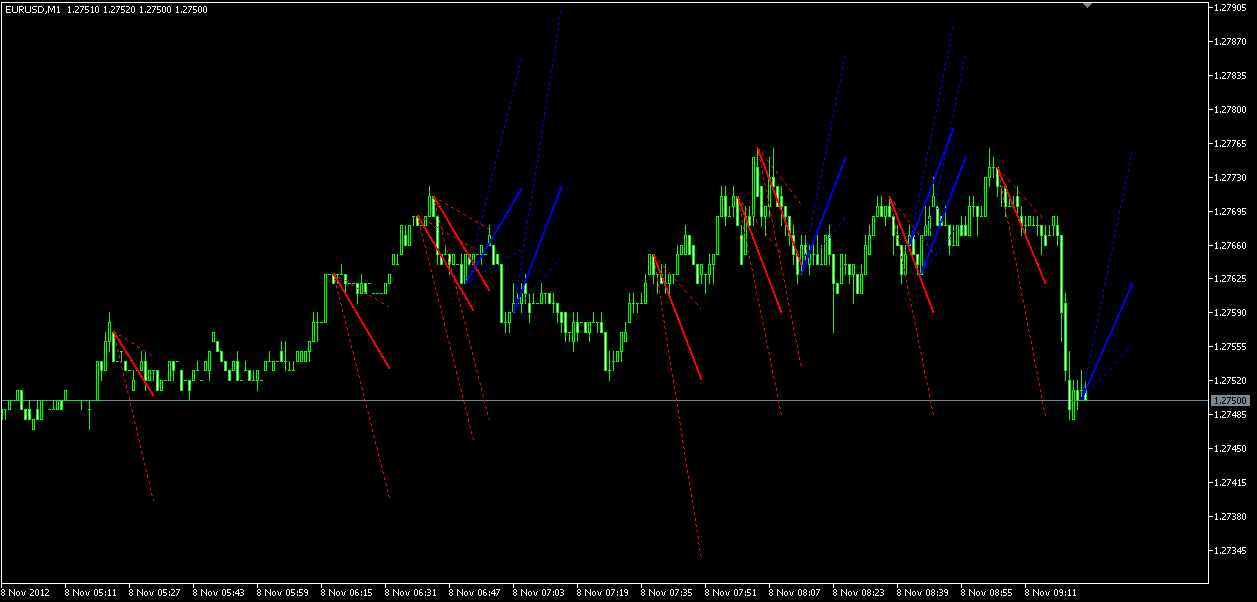
Task: Click the 8 Nov 05:11 time label
Action: [92, 592]
